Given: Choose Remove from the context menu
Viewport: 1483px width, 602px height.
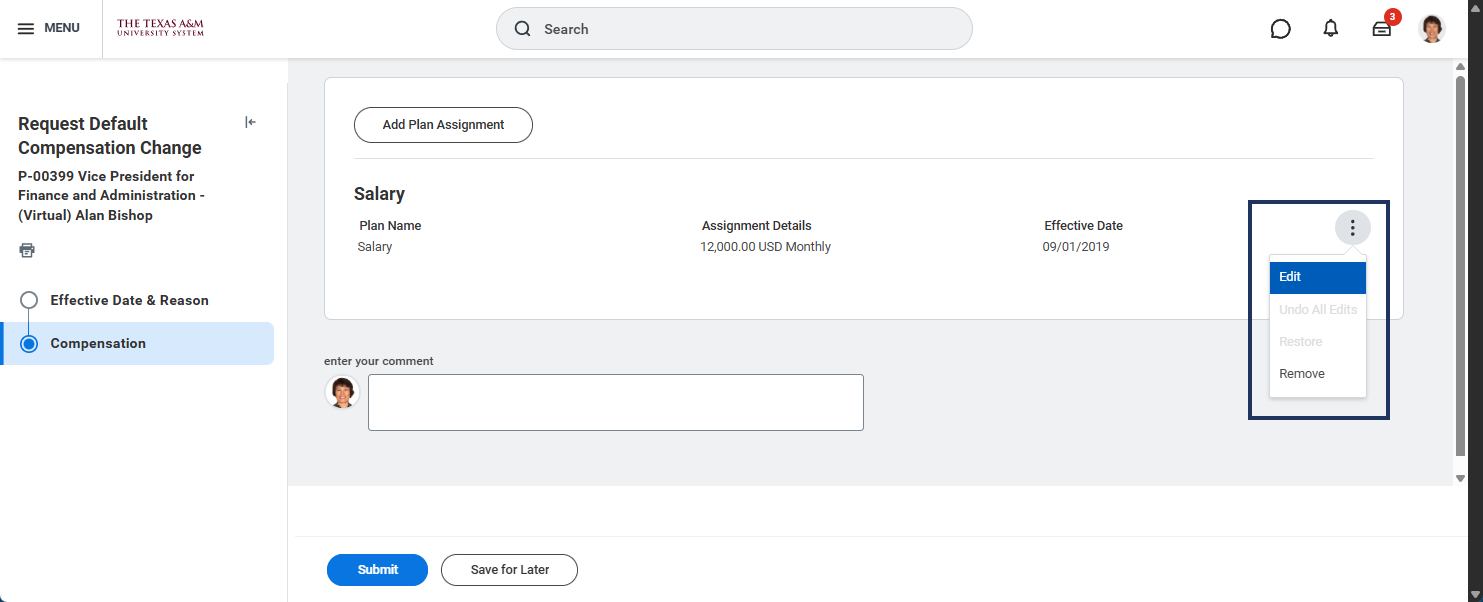Looking at the screenshot, I should 1302,374.
